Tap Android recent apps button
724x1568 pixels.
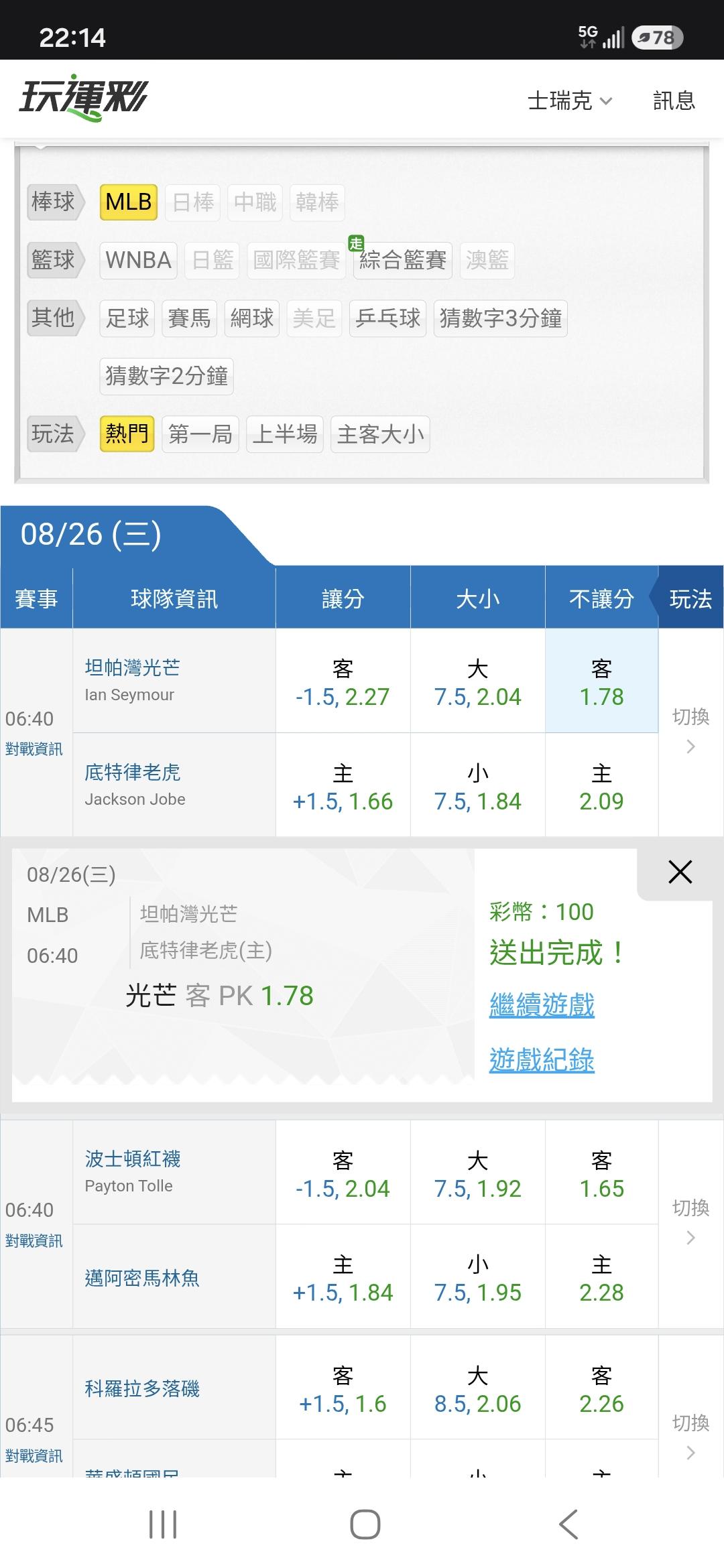pos(163,1524)
